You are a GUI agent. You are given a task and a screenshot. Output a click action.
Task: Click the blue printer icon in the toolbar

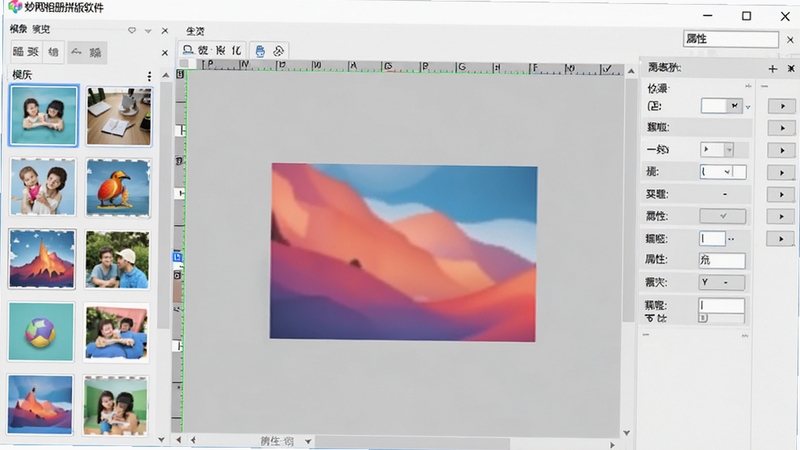click(260, 51)
